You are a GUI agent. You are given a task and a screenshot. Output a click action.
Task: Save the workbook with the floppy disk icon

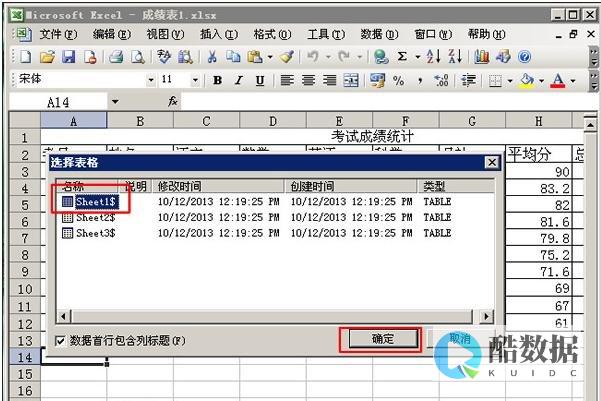[69, 57]
